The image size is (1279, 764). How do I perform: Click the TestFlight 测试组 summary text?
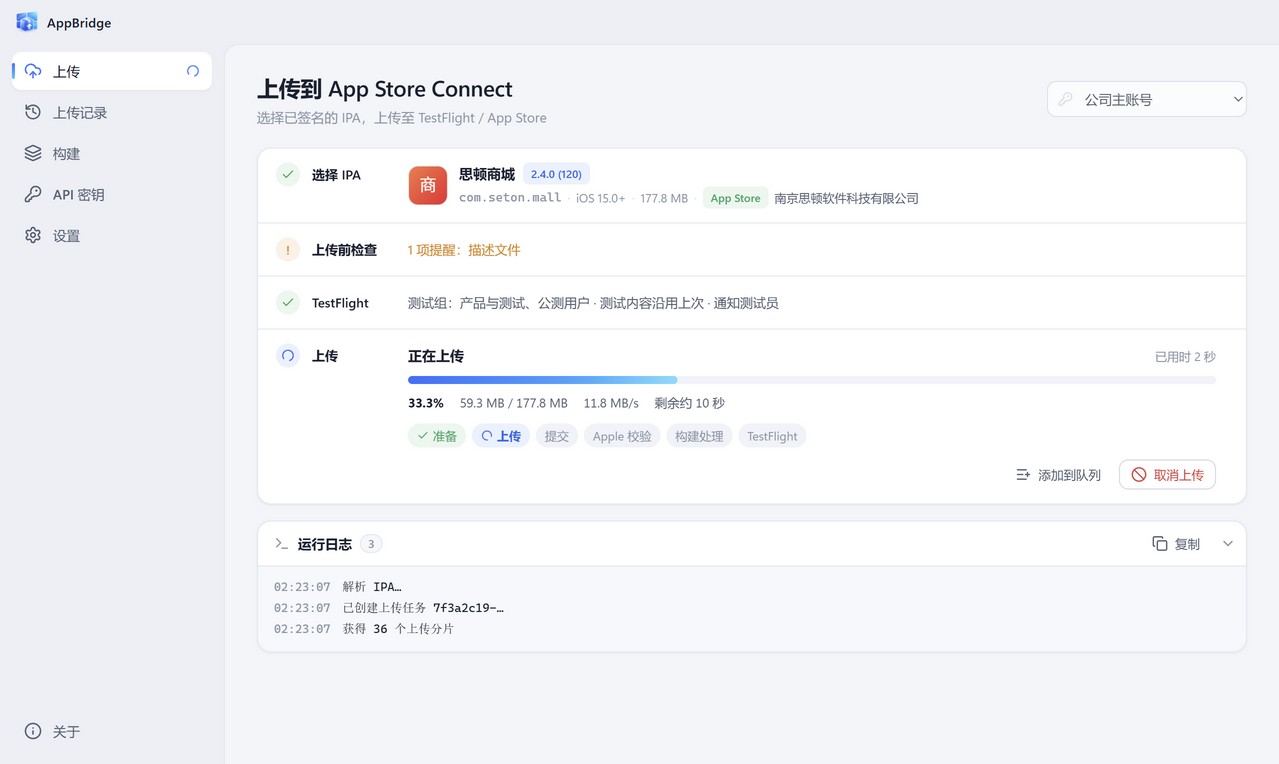point(593,303)
